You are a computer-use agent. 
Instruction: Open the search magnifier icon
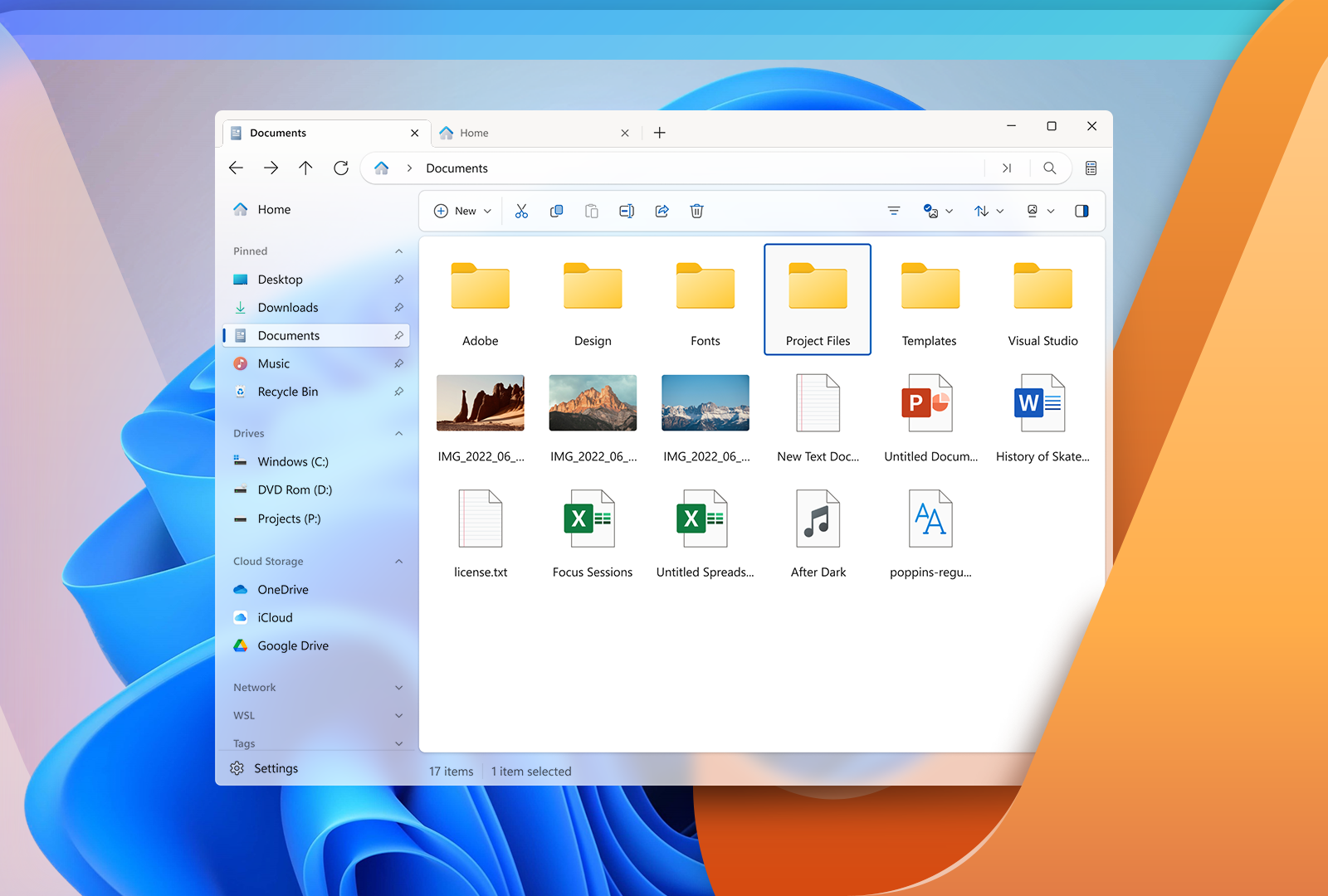coord(1050,168)
